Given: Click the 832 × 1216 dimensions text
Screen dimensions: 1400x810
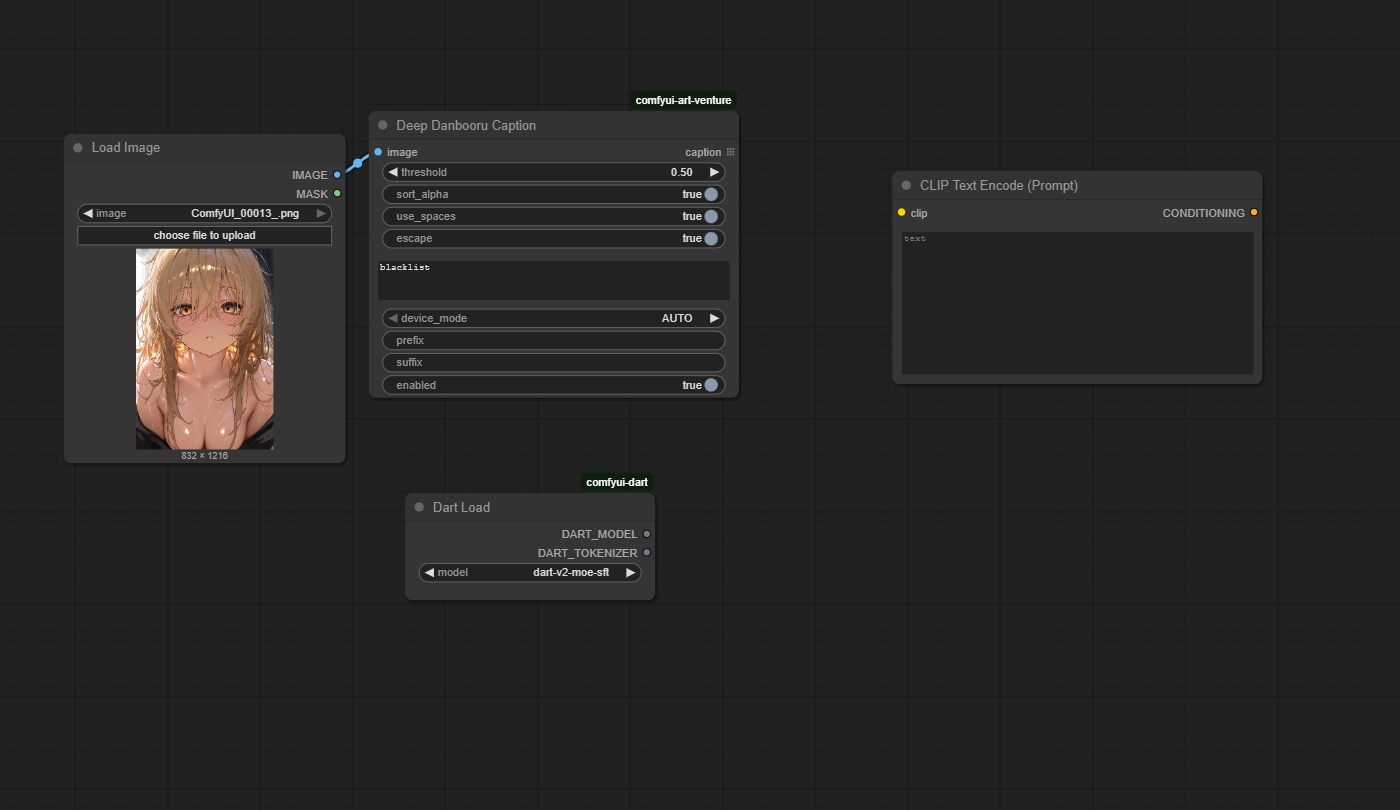Looking at the screenshot, I should [204, 456].
